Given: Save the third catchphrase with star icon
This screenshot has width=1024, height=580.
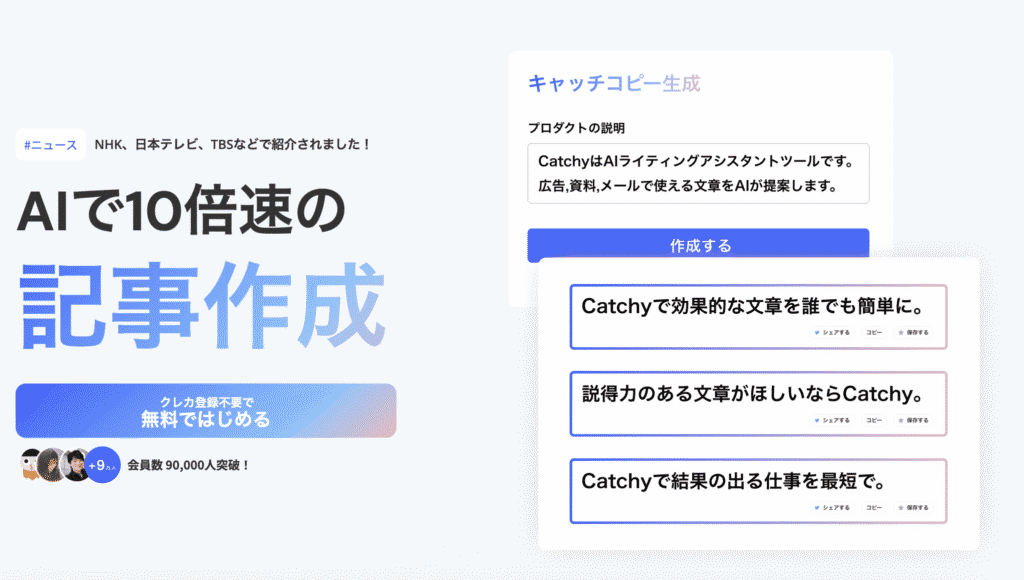Looking at the screenshot, I should 913,508.
